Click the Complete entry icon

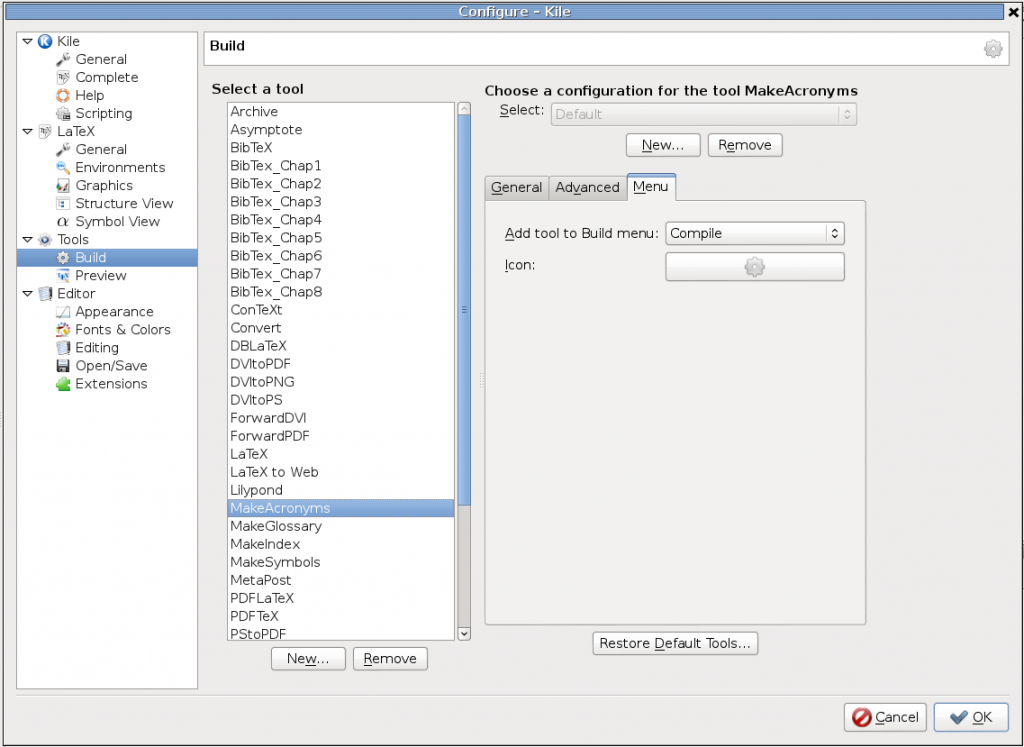coord(63,77)
